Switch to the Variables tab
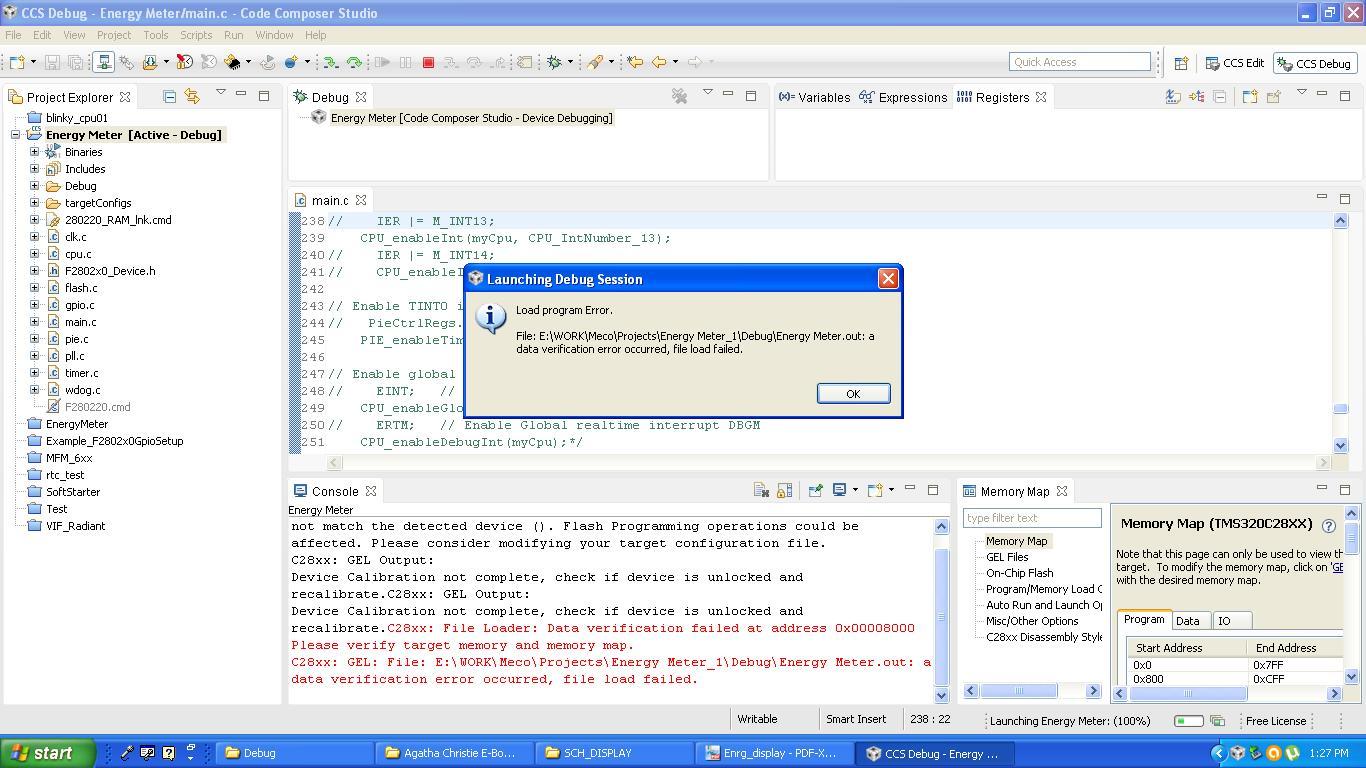 point(814,97)
